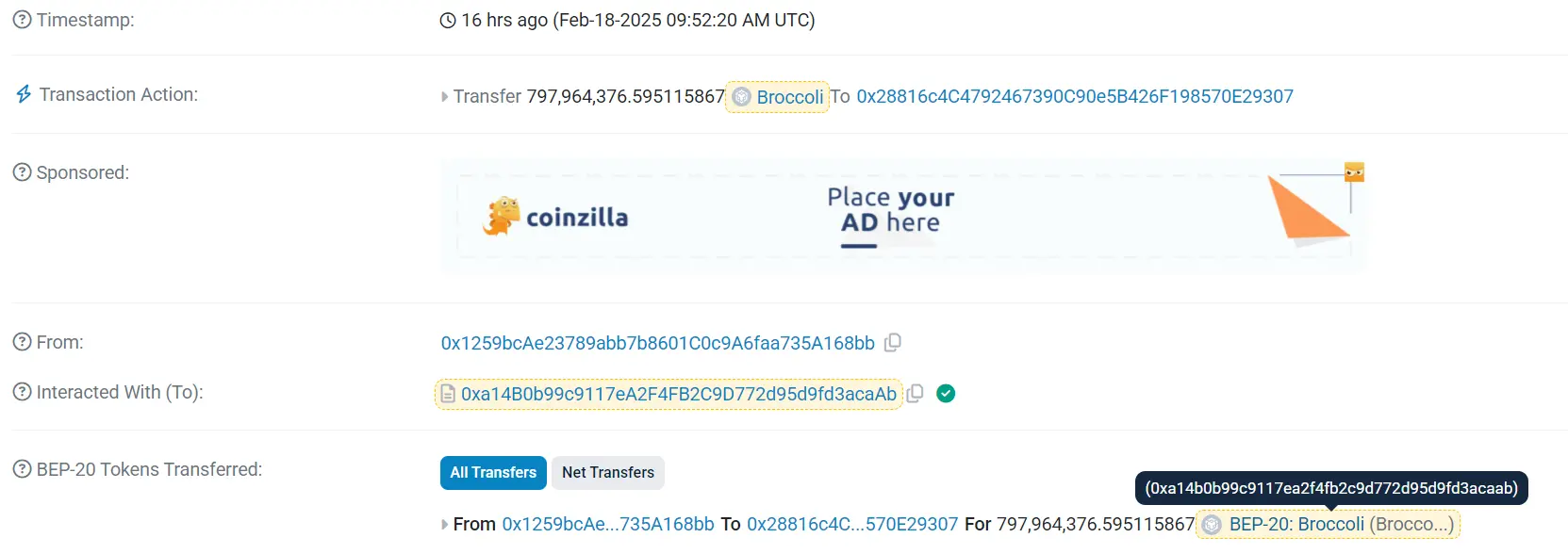
Task: Copy the From address to clipboard
Action: (x=893, y=343)
